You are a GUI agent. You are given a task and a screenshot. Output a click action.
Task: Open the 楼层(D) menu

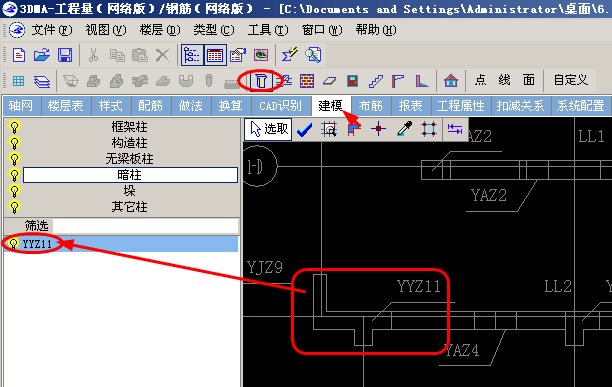coord(160,30)
